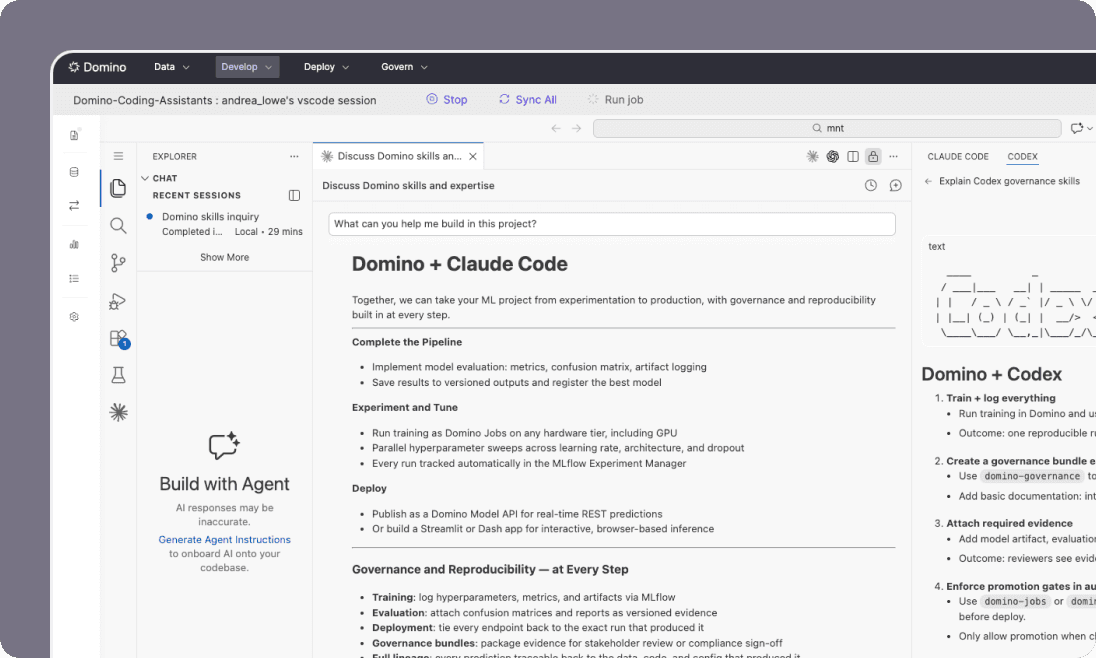Click the 'Domino + Claude Code' heading
Image resolution: width=1096 pixels, height=658 pixels.
click(x=459, y=264)
